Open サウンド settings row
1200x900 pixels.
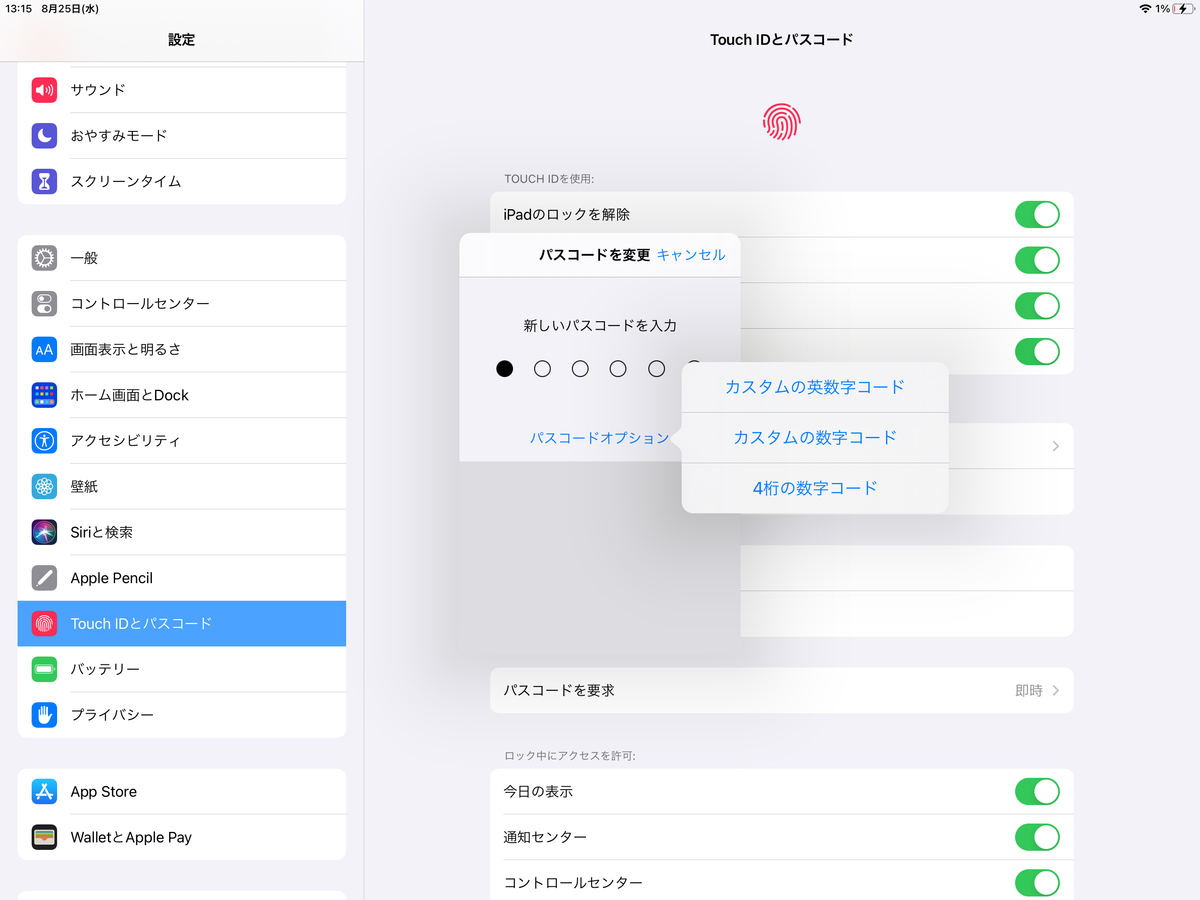tap(182, 90)
